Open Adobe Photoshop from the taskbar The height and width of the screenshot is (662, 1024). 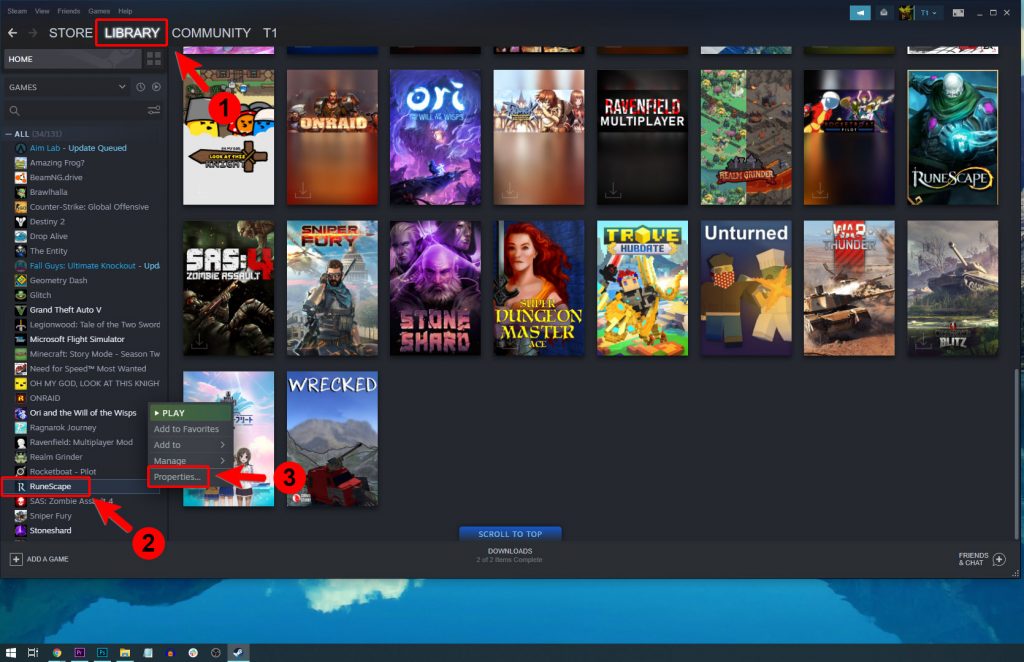103,652
